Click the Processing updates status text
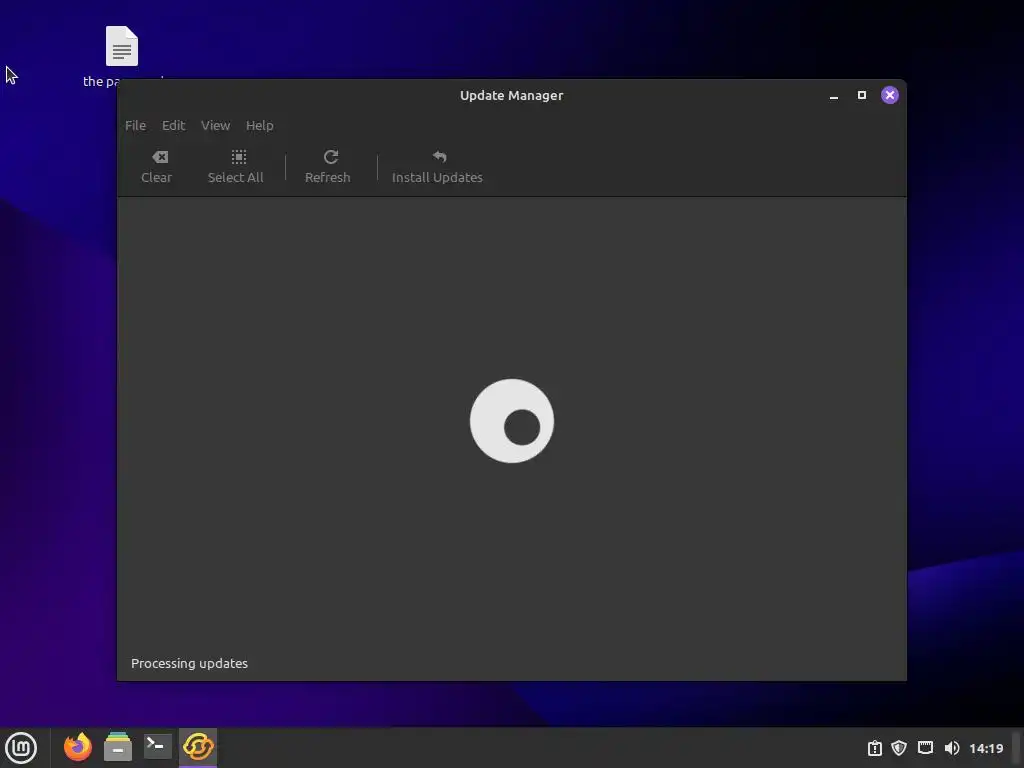 tap(189, 664)
